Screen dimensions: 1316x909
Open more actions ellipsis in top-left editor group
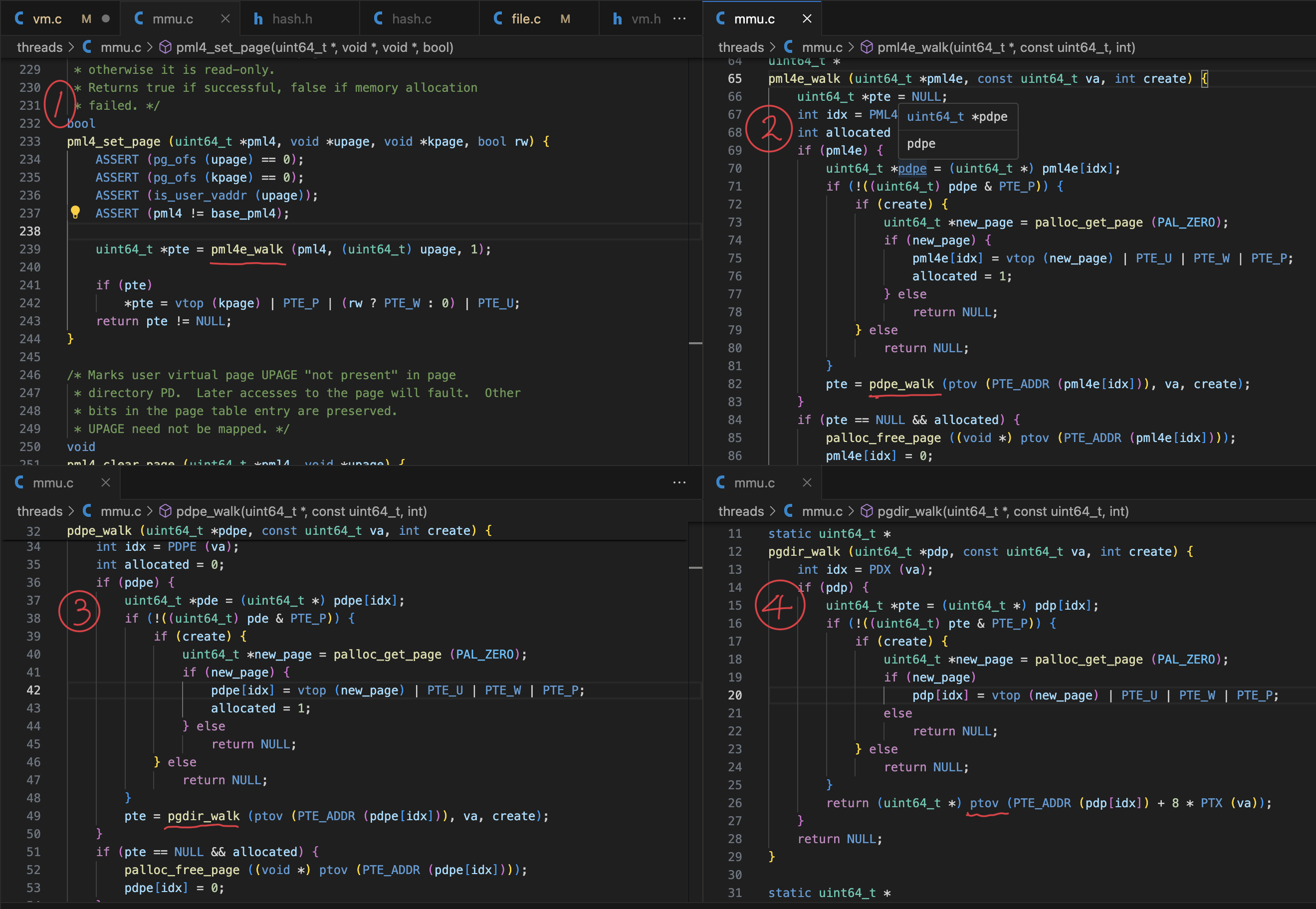[x=679, y=19]
